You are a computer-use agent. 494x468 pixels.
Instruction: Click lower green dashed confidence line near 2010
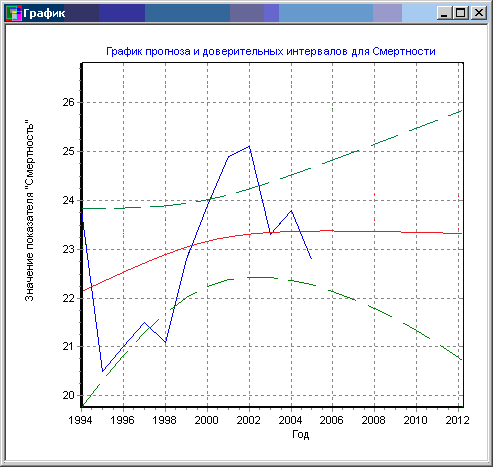(x=416, y=330)
